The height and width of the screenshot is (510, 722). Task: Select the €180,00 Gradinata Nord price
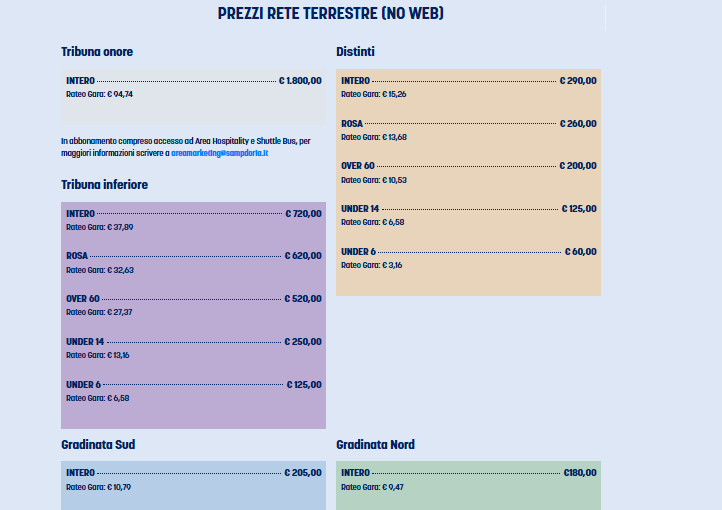[x=580, y=473]
